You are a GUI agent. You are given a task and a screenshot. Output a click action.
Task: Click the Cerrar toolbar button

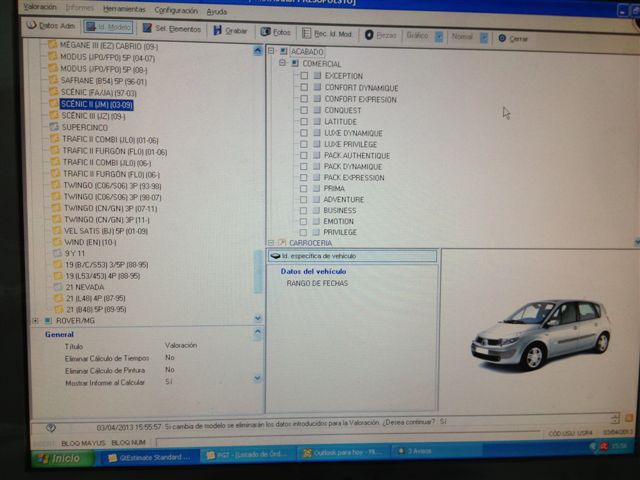pos(513,38)
